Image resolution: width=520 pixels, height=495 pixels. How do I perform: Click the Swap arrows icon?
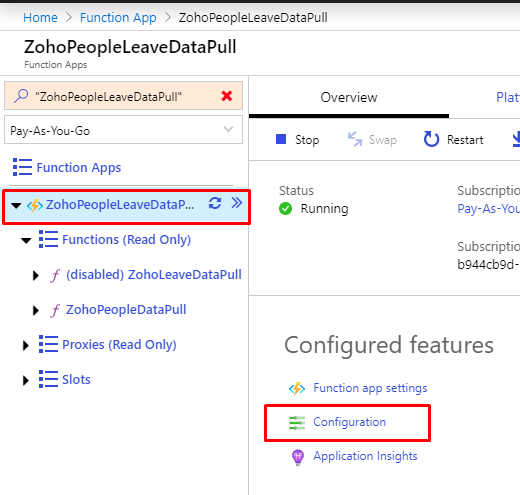point(355,139)
